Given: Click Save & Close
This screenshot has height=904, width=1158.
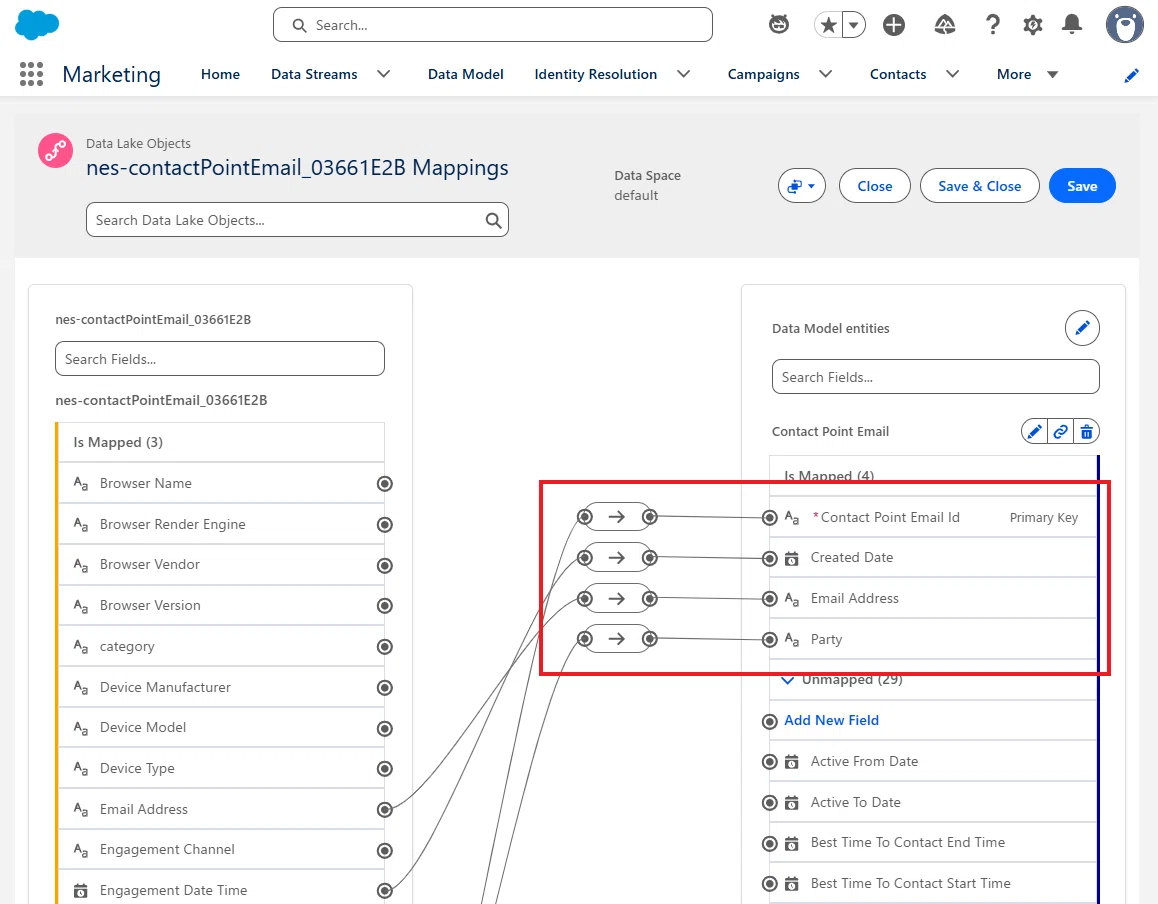Looking at the screenshot, I should coord(979,186).
